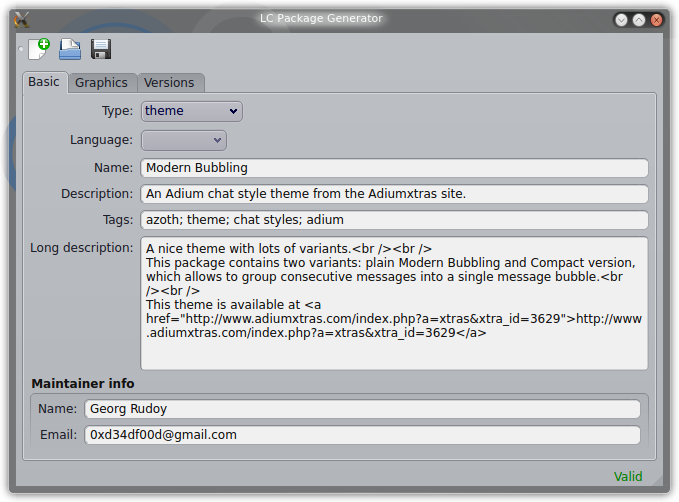Close the LC Package Generator window
Image resolution: width=679 pixels, height=502 pixels.
click(x=656, y=20)
